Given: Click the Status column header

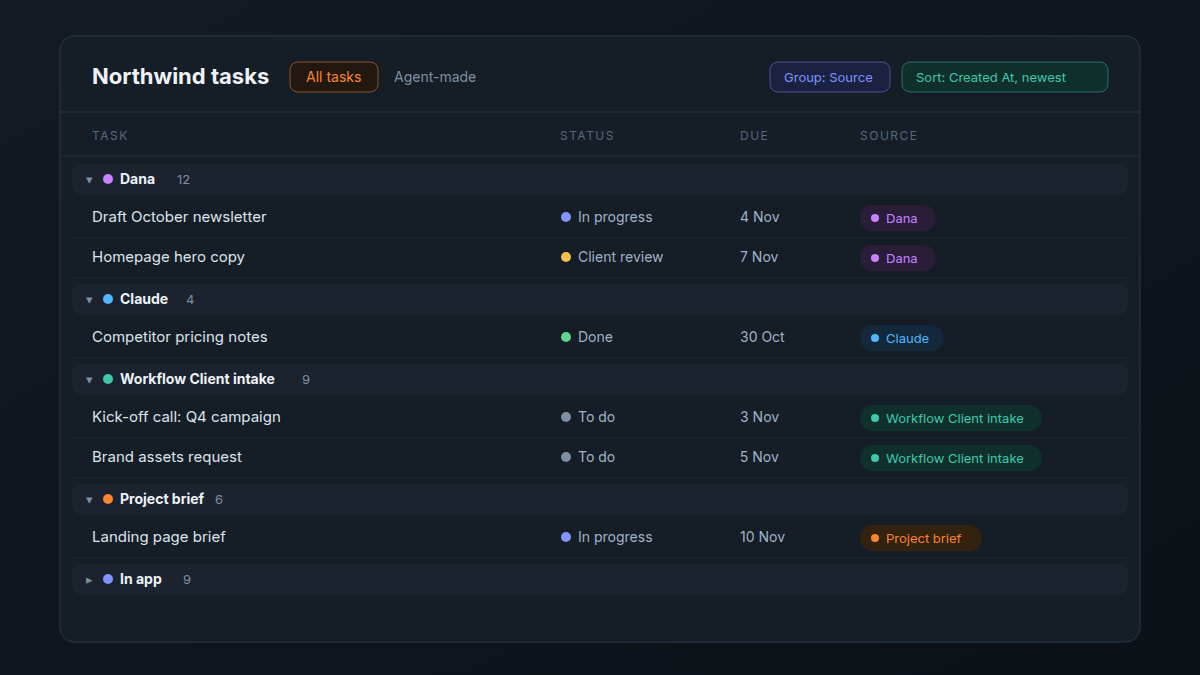Looking at the screenshot, I should tap(587, 136).
